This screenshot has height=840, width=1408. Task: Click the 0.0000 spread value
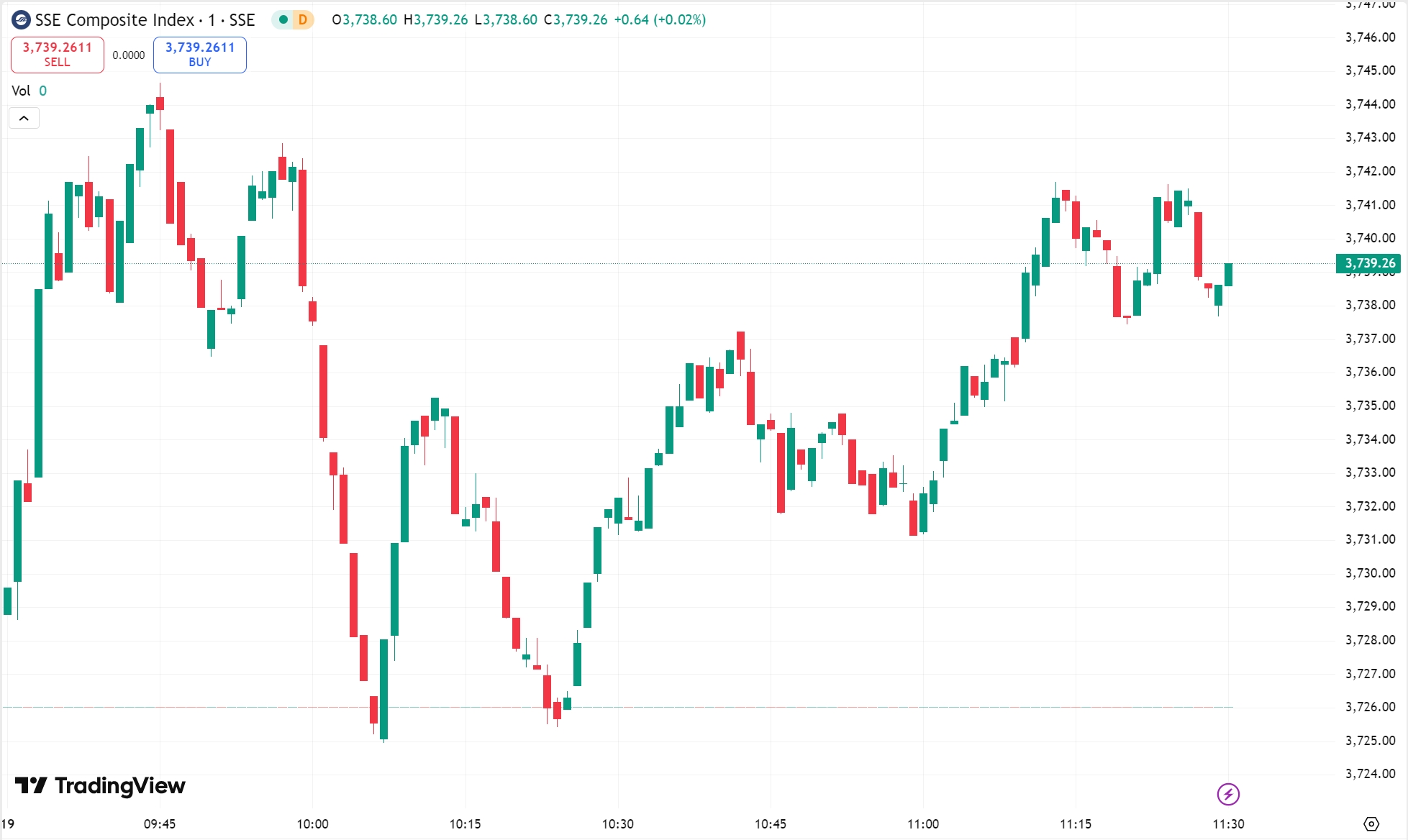129,55
